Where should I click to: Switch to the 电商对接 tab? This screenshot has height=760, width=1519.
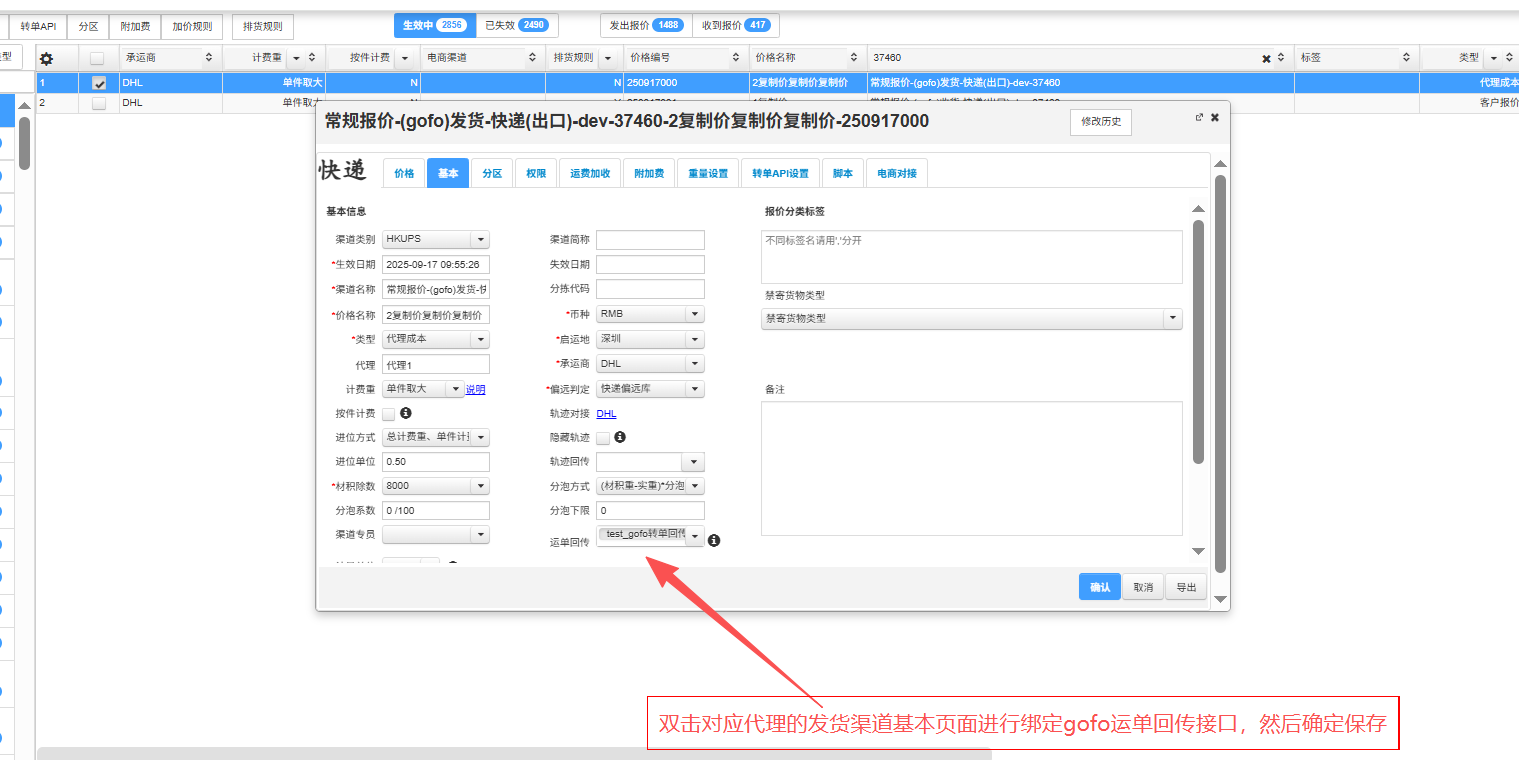[x=897, y=173]
